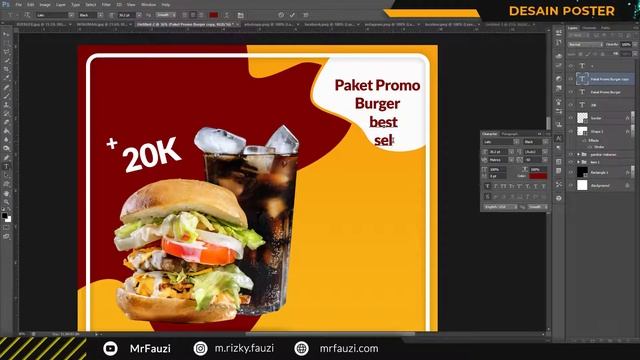
Task: Hide the border layer
Action: 571,118
